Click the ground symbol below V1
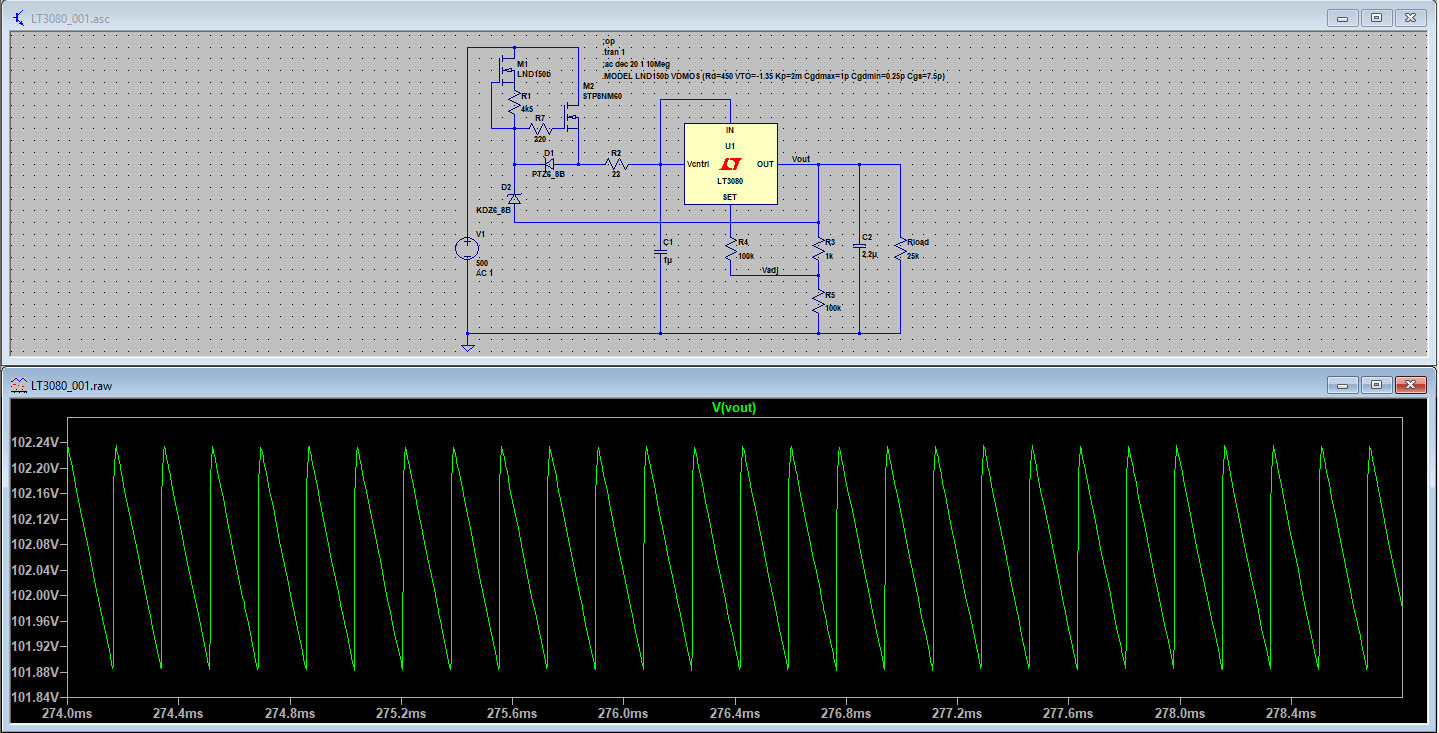The height and width of the screenshot is (733, 1439). coord(467,346)
